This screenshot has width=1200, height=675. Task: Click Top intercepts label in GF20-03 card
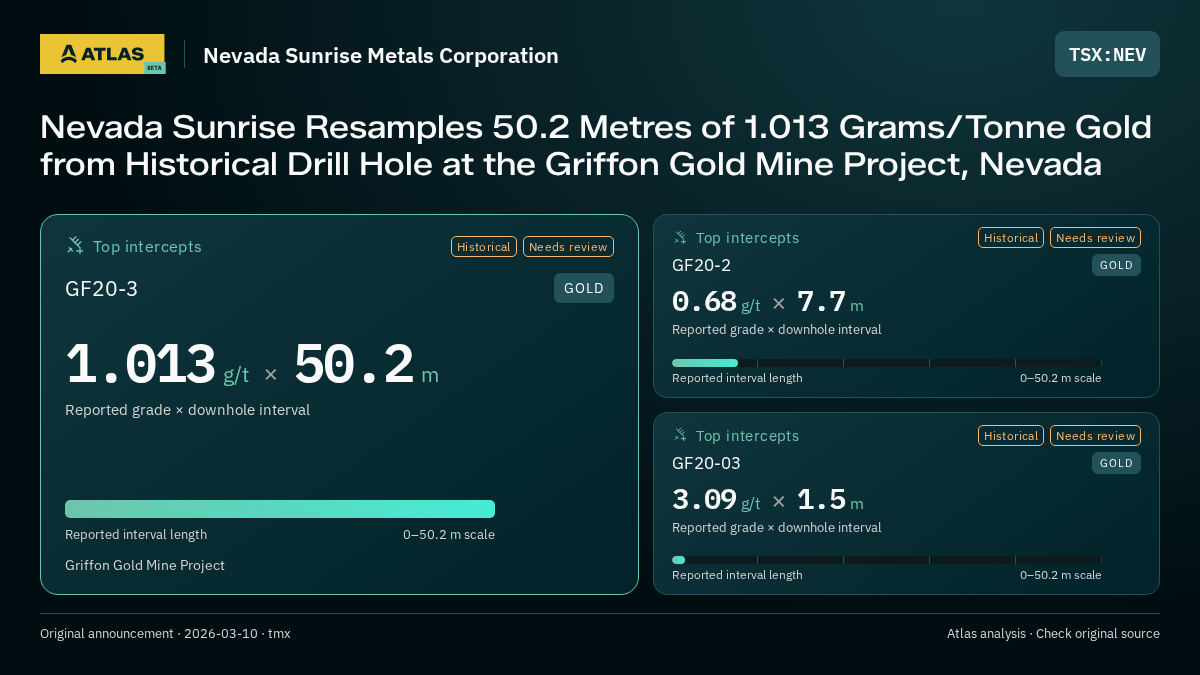[747, 436]
